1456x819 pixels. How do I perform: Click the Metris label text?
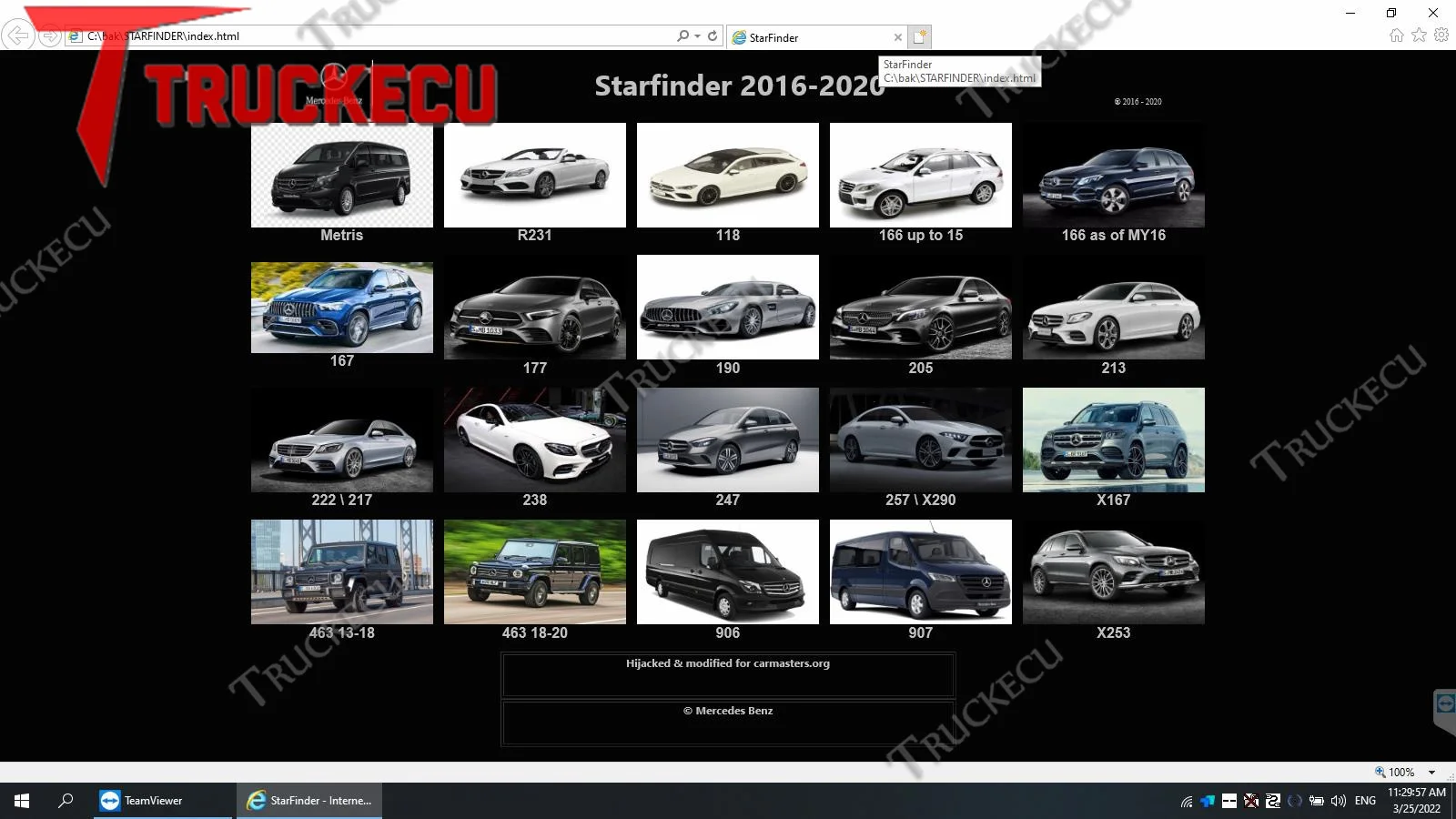click(342, 235)
